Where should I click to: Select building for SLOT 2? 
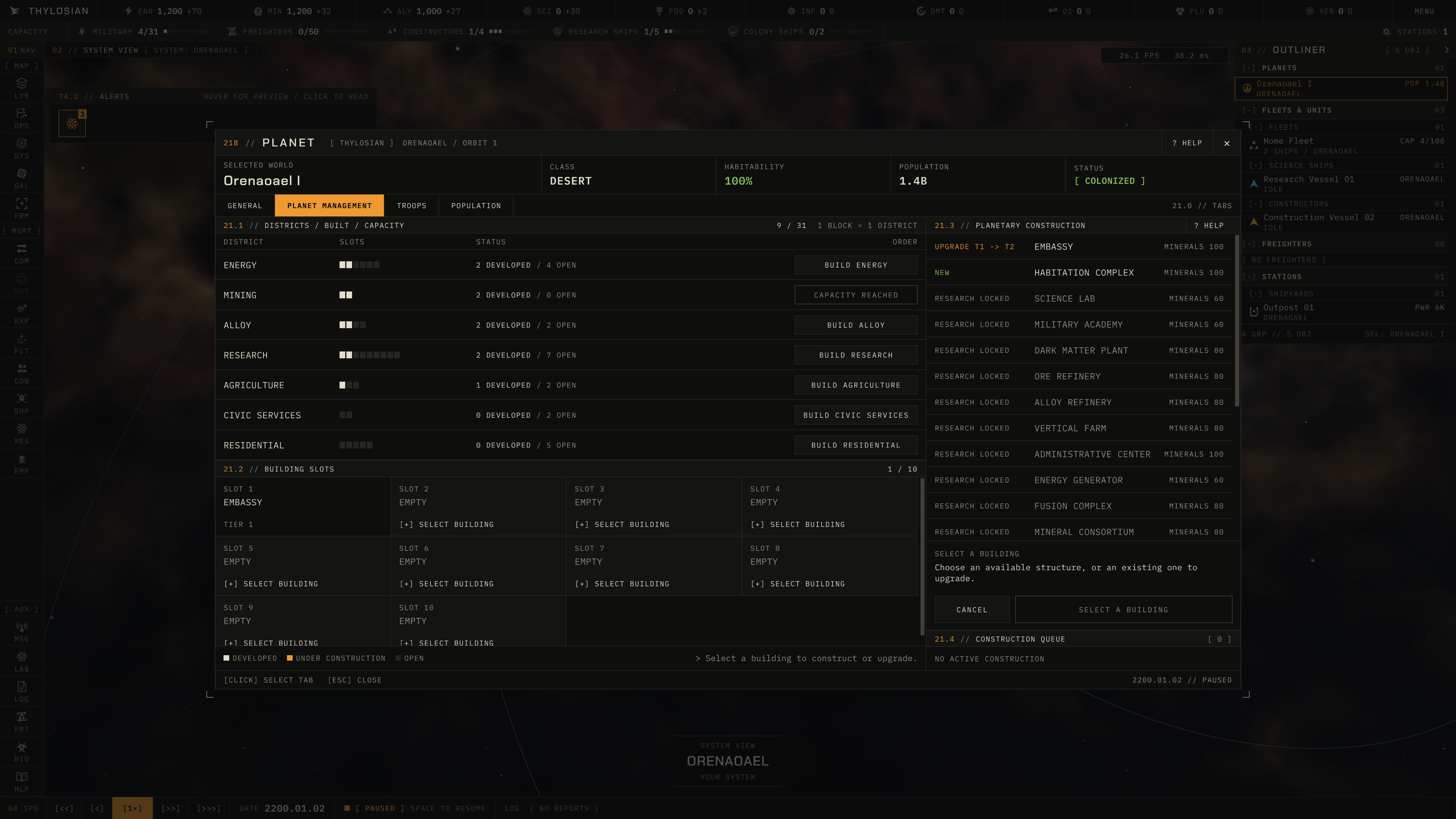coord(446,524)
